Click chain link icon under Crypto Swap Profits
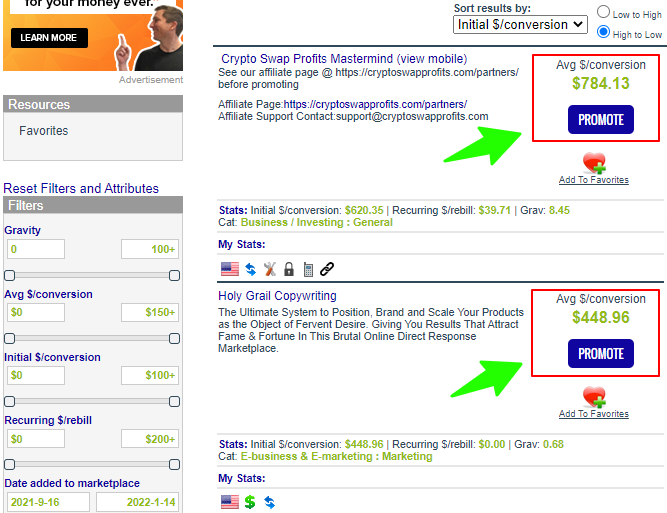The image size is (667, 513). point(327,269)
